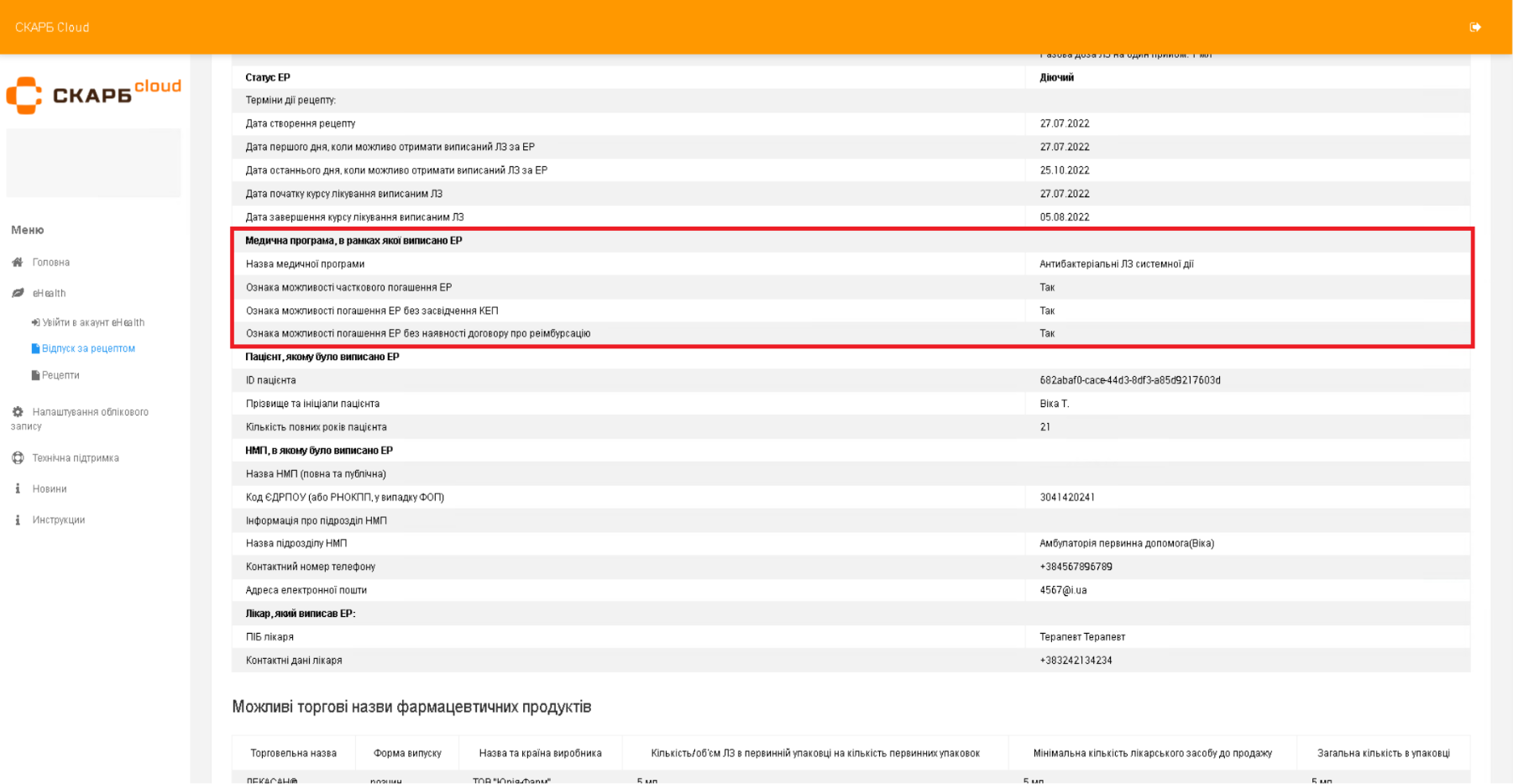Open Налаштування облікового запису
1513x784 pixels.
pyautogui.click(x=80, y=419)
